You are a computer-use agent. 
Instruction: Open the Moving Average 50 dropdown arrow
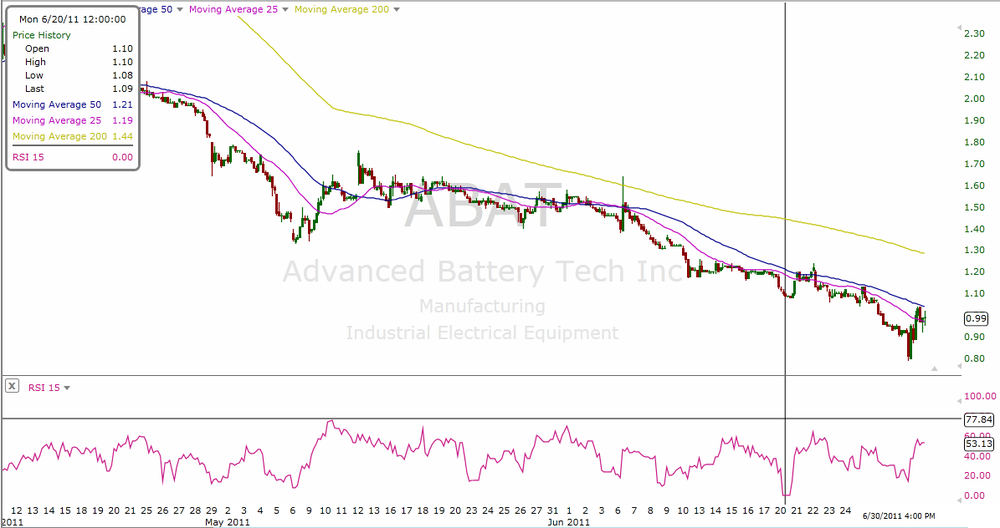(180, 10)
